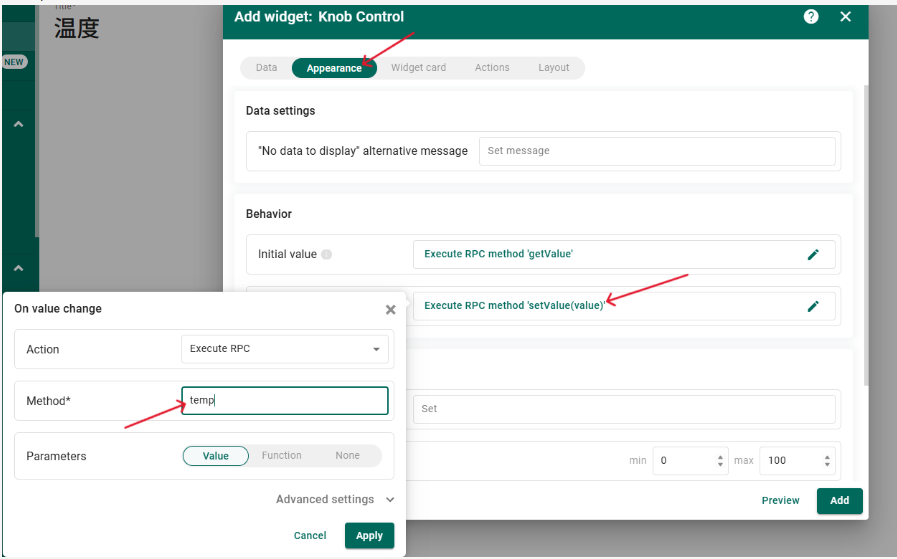This screenshot has width=897, height=559.
Task: Open the Widget card tab
Action: click(x=418, y=68)
